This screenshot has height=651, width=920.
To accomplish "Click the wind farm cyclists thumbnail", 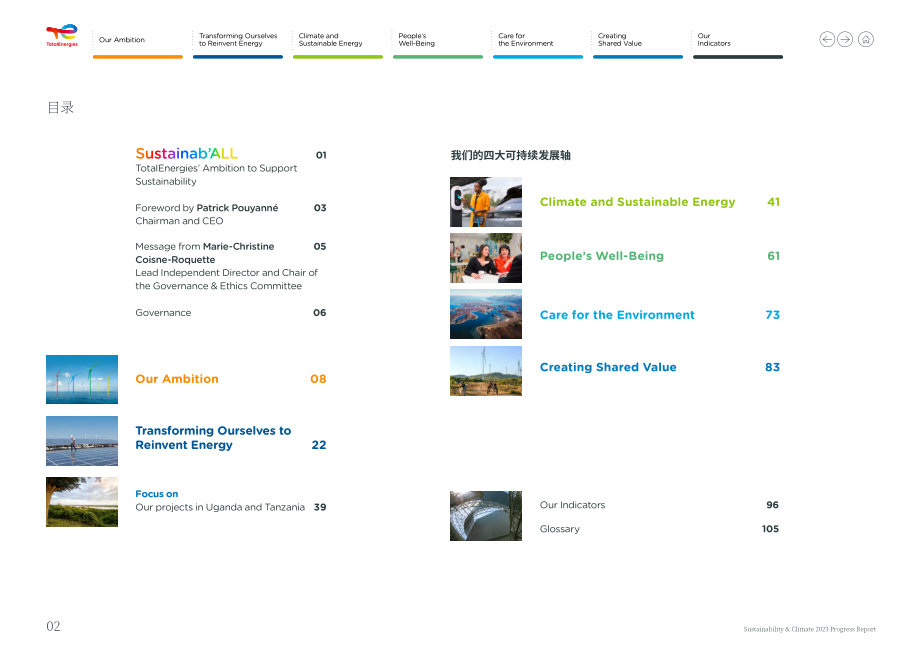I will [486, 371].
